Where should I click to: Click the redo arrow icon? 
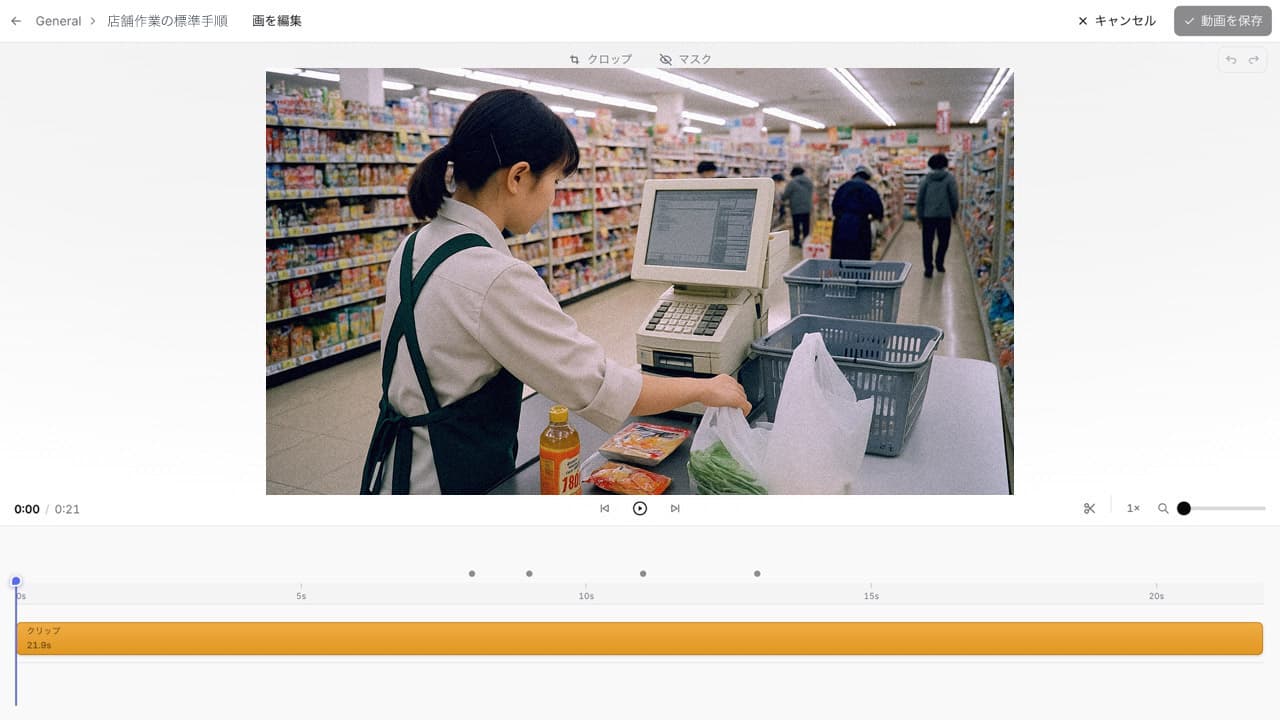[x=1253, y=60]
